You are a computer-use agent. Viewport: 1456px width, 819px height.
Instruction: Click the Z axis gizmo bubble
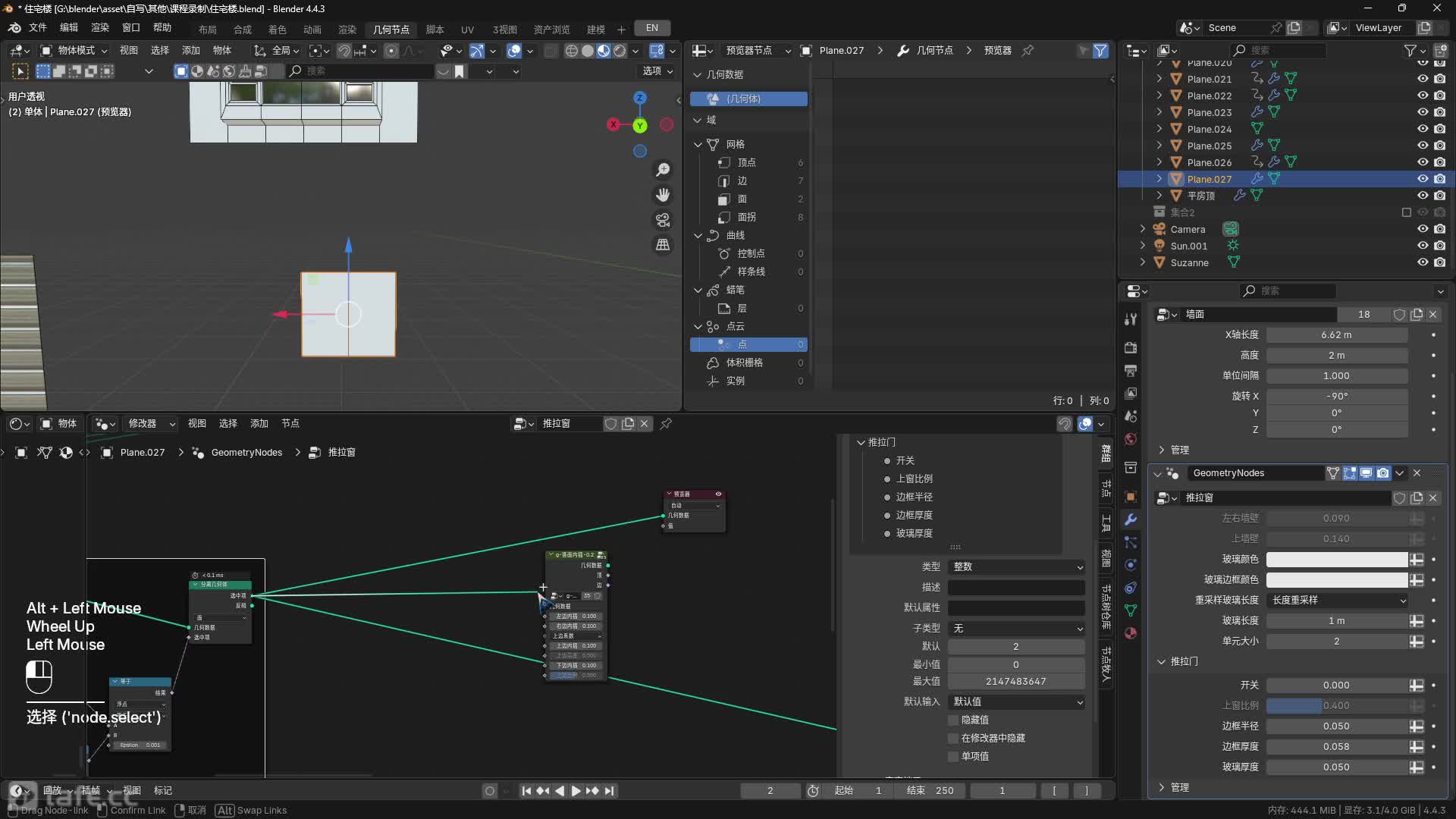tap(640, 98)
